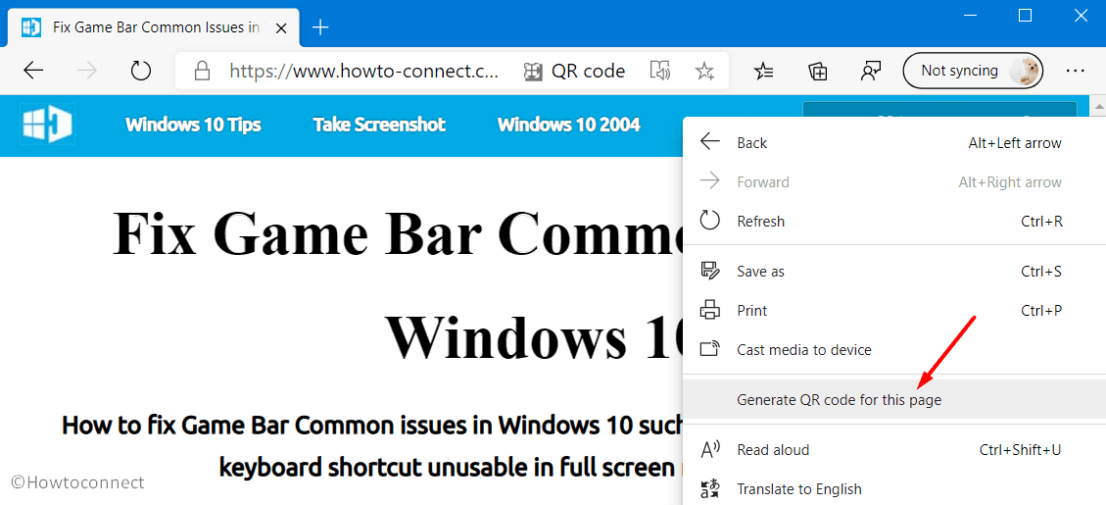Open the Settings and more ellipsis menu
The width and height of the screenshot is (1106, 505).
pyautogui.click(x=1075, y=71)
